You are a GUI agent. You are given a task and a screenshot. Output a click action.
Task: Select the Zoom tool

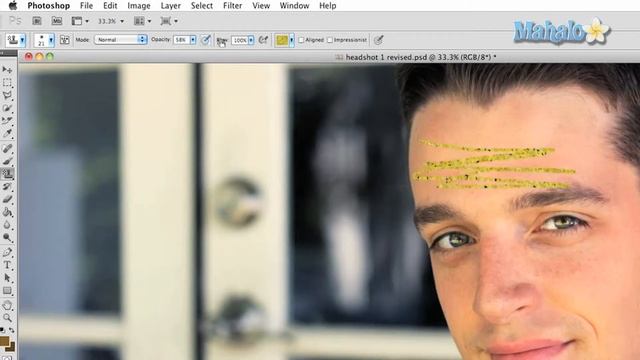click(x=7, y=318)
